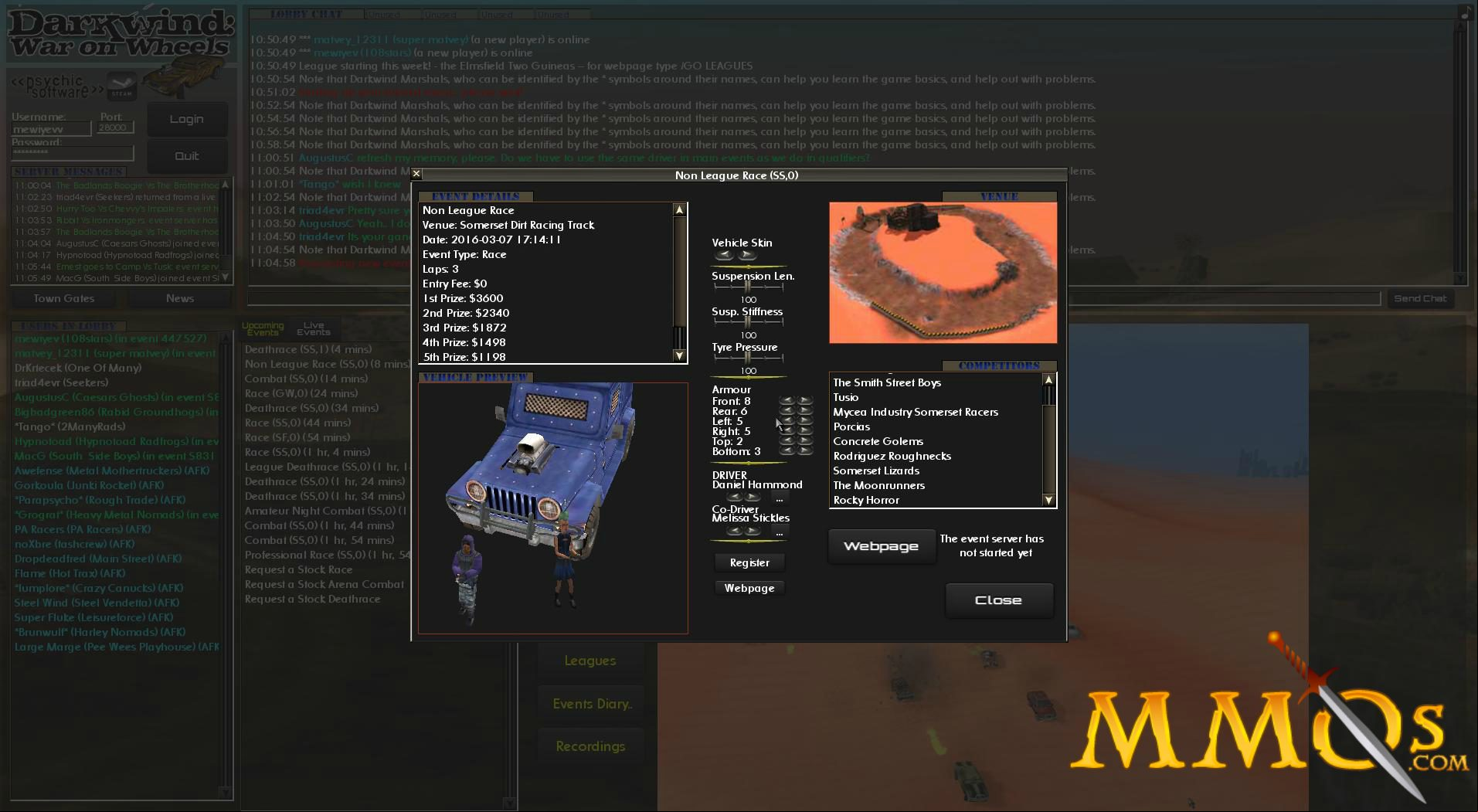Switch to next driver arrow
Viewport: 1478px width, 812px height.
tap(753, 498)
